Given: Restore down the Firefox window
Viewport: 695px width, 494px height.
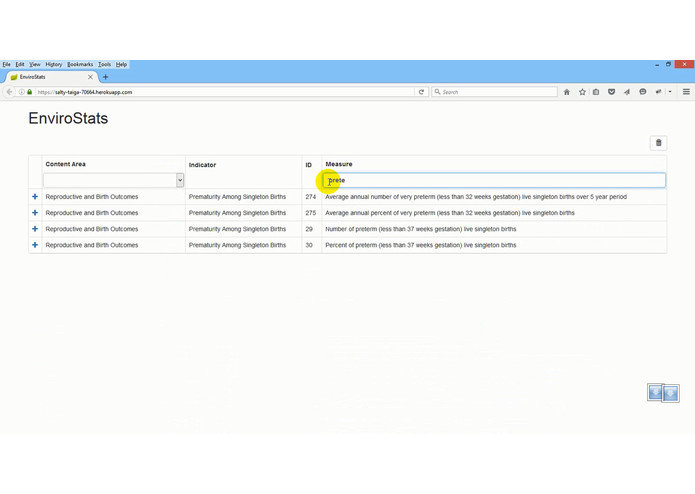Looking at the screenshot, I should click(x=668, y=65).
